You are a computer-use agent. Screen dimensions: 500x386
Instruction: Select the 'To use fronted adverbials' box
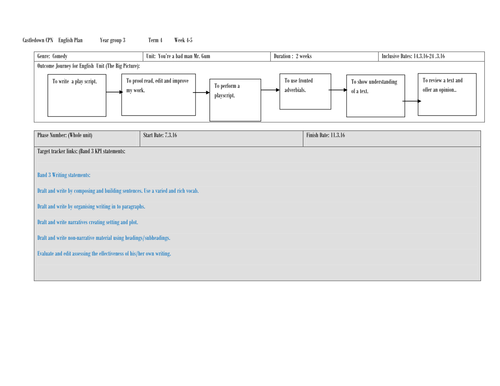(x=305, y=92)
